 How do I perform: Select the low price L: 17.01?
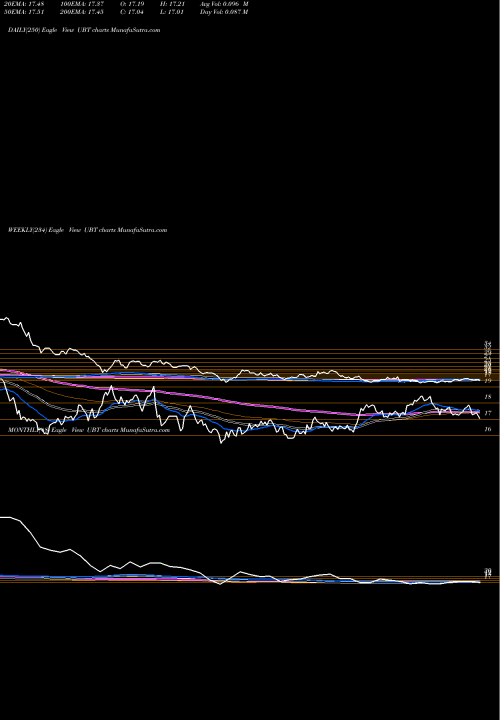point(173,12)
